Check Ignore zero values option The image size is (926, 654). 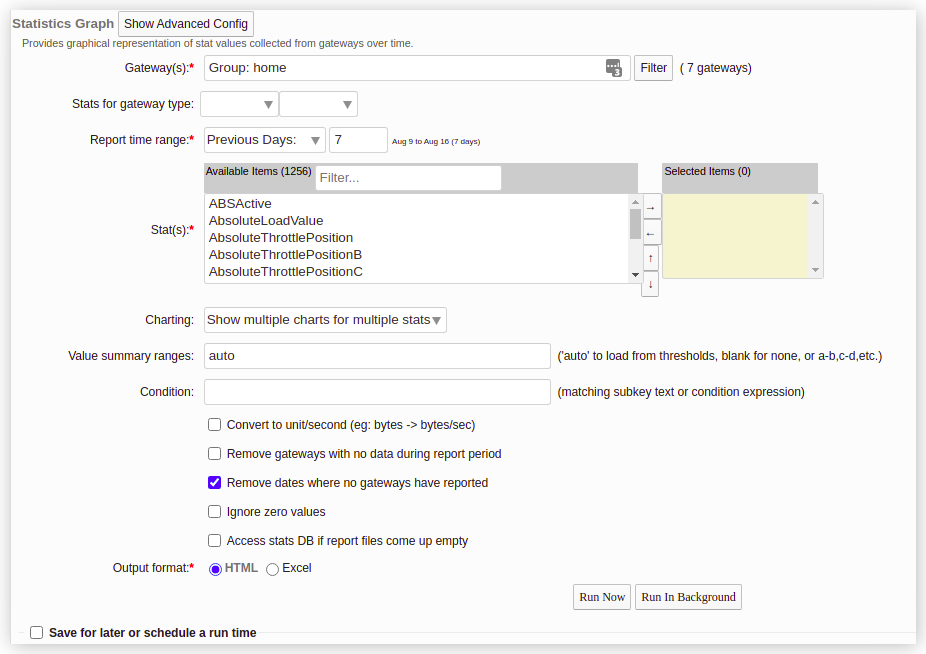214,512
